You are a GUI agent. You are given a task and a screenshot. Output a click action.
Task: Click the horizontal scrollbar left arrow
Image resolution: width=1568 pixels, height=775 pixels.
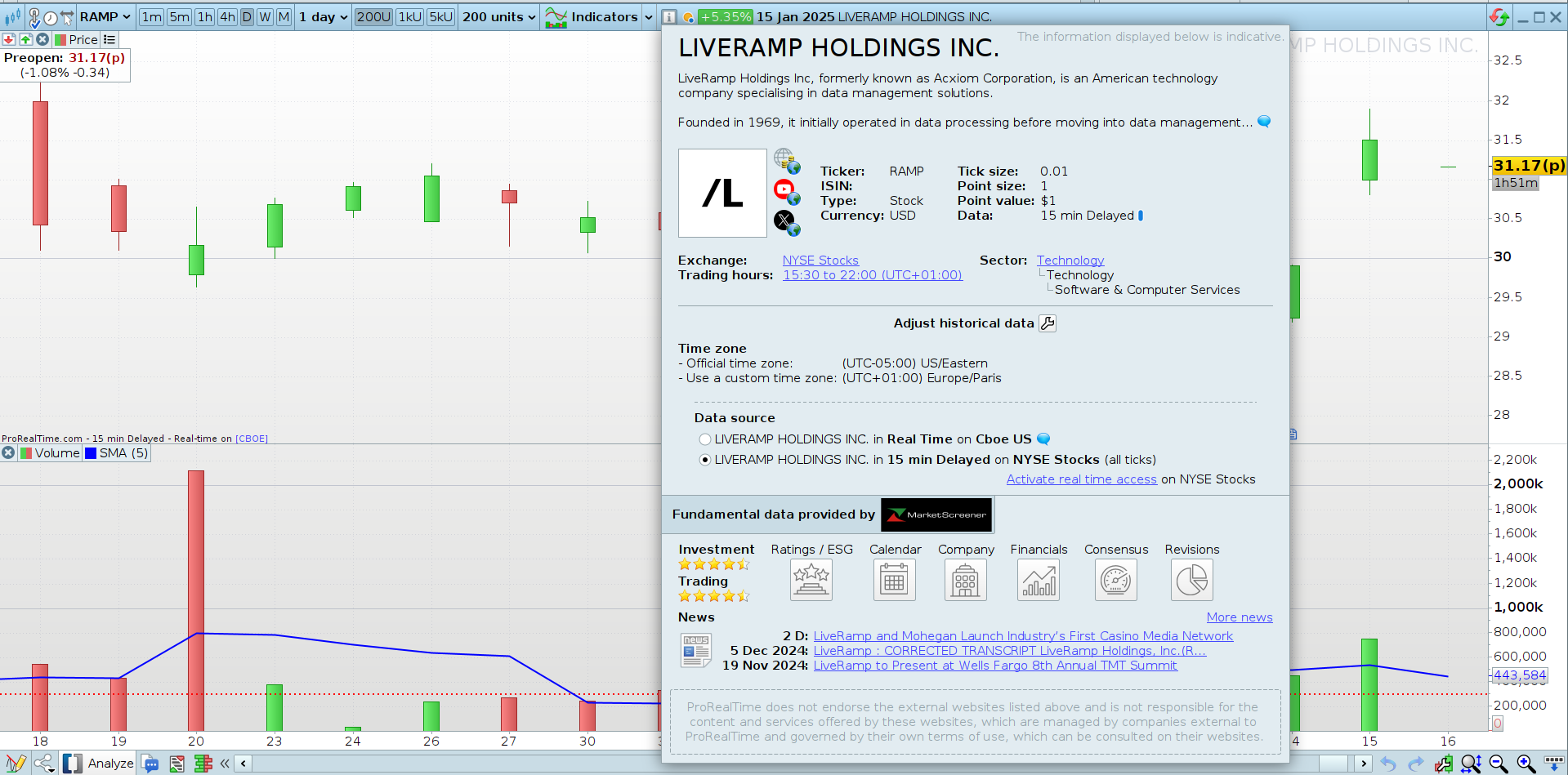[243, 764]
